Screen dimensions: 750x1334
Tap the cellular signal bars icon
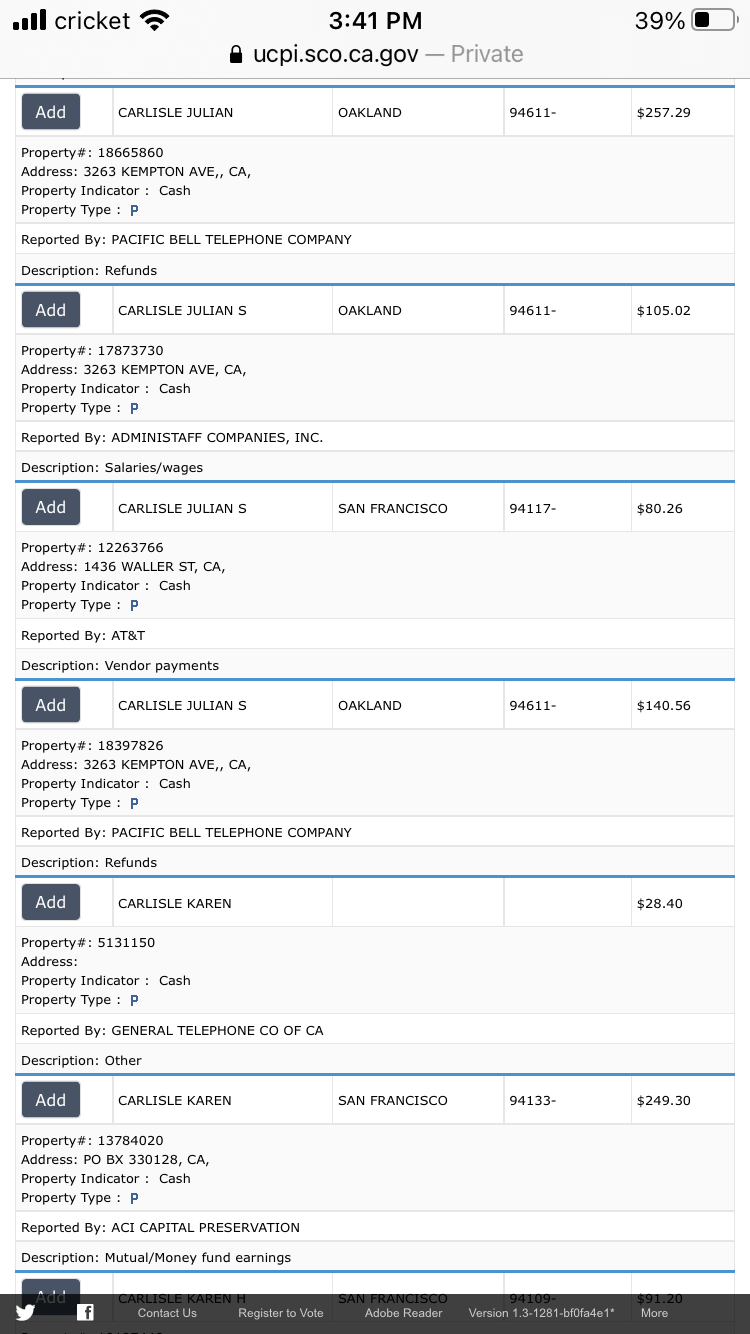coord(30,20)
